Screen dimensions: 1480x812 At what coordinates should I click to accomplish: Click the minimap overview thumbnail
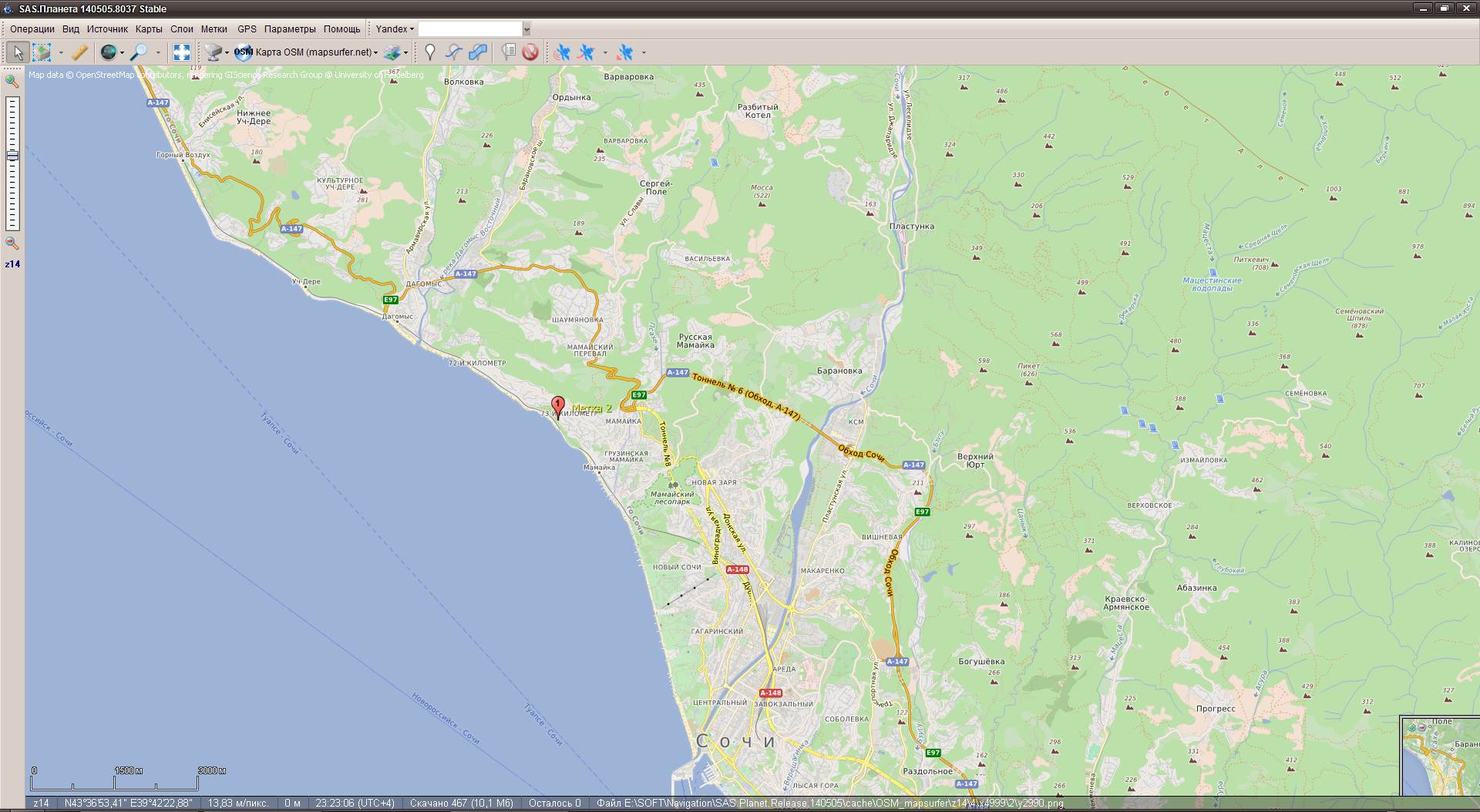[x=1441, y=756]
